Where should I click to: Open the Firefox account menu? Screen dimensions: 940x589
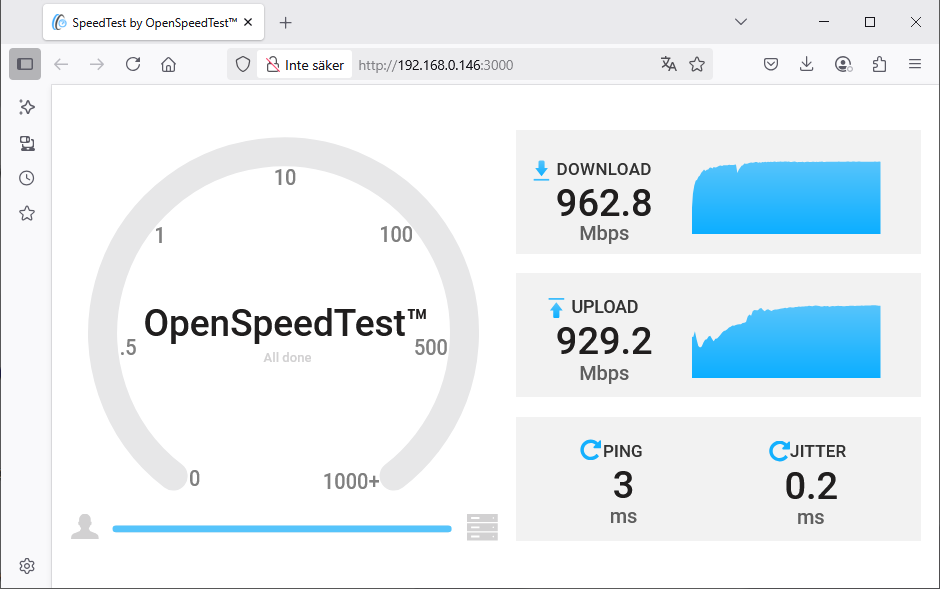(843, 64)
